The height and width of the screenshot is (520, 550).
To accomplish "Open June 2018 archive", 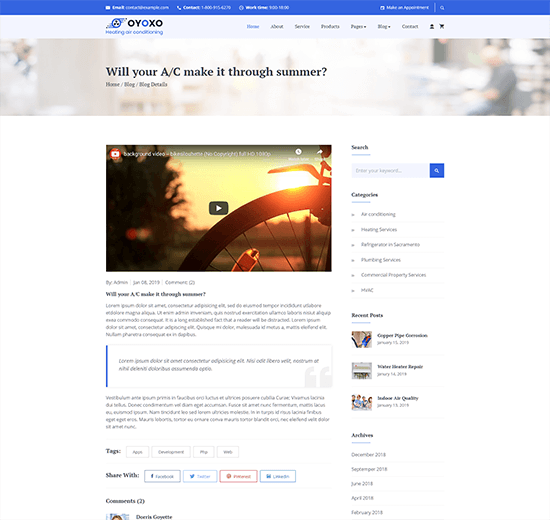I will point(362,484).
